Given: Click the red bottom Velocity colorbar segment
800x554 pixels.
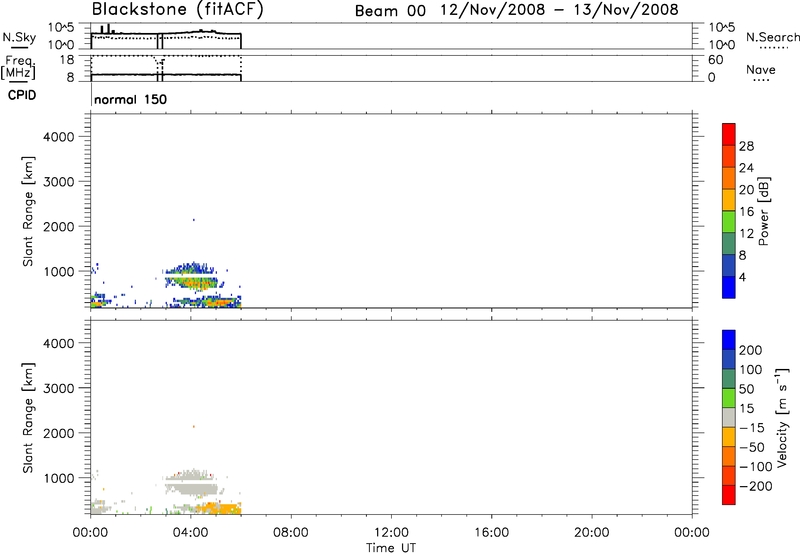Looking at the screenshot, I should (x=729, y=495).
